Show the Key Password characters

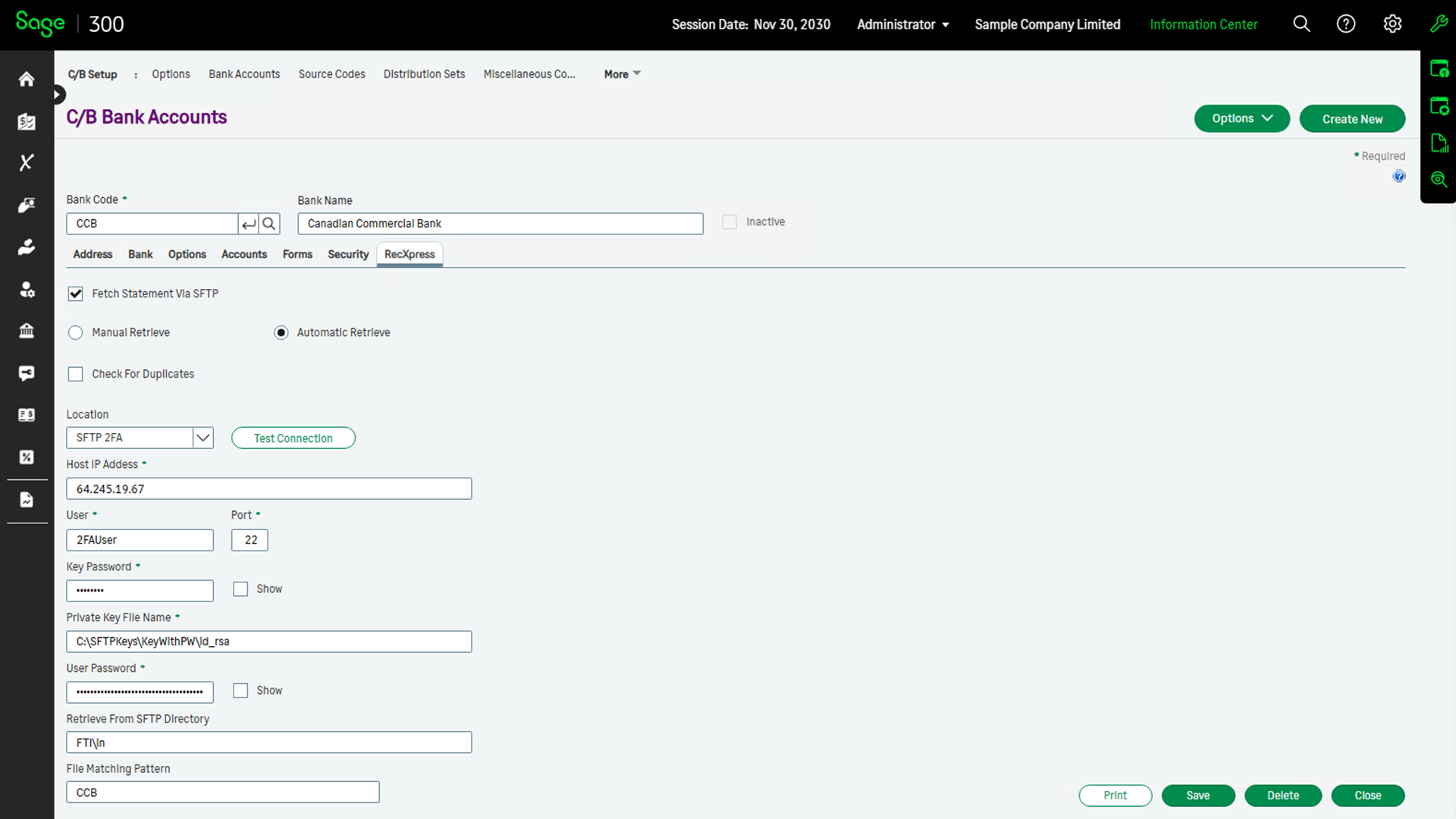[x=240, y=589]
